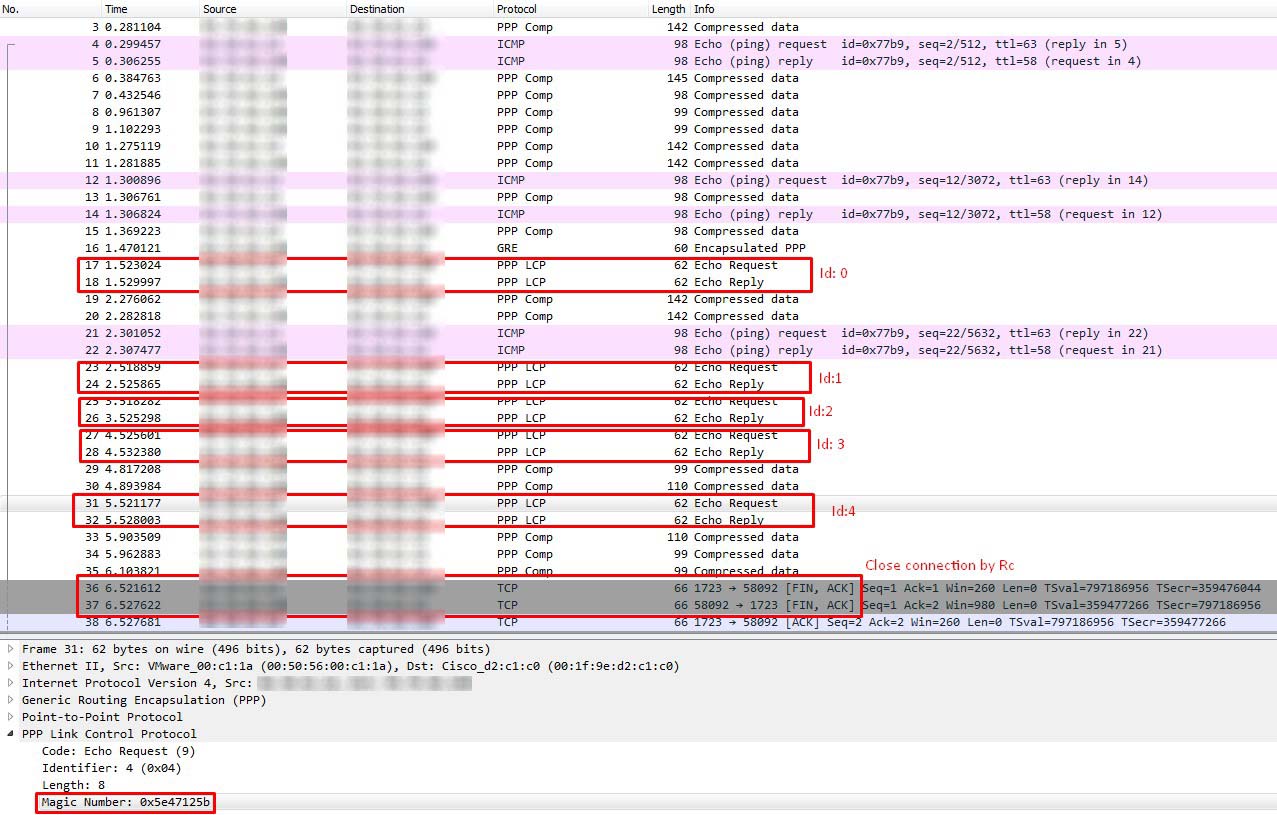Sort by the Time column header
Image resolution: width=1277 pixels, height=815 pixels.
click(150, 9)
